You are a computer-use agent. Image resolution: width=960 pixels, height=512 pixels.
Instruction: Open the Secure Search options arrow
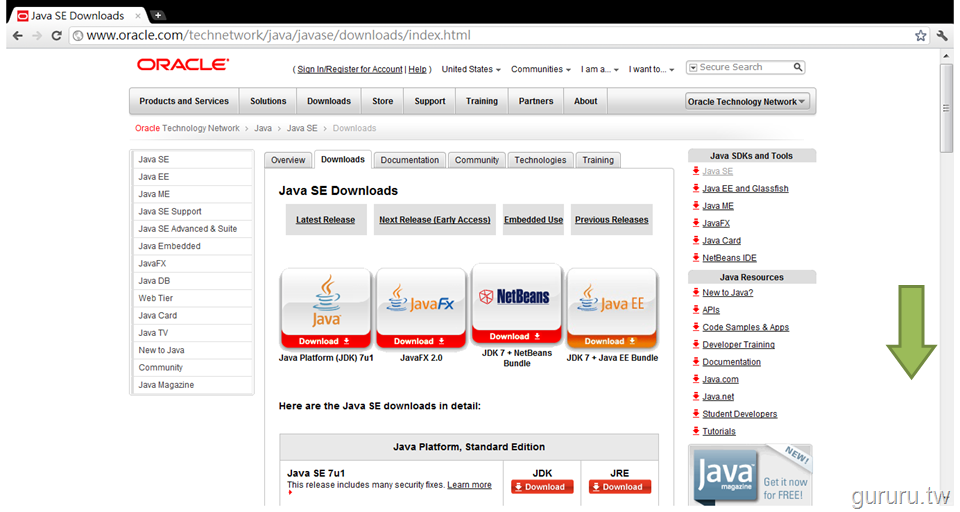click(x=693, y=67)
